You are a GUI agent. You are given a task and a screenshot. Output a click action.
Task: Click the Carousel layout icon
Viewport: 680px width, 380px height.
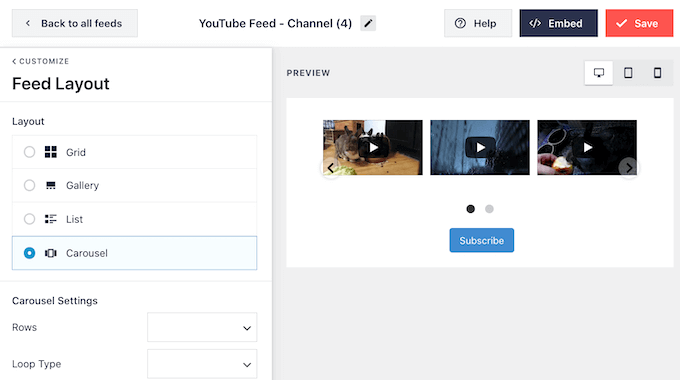coord(51,253)
